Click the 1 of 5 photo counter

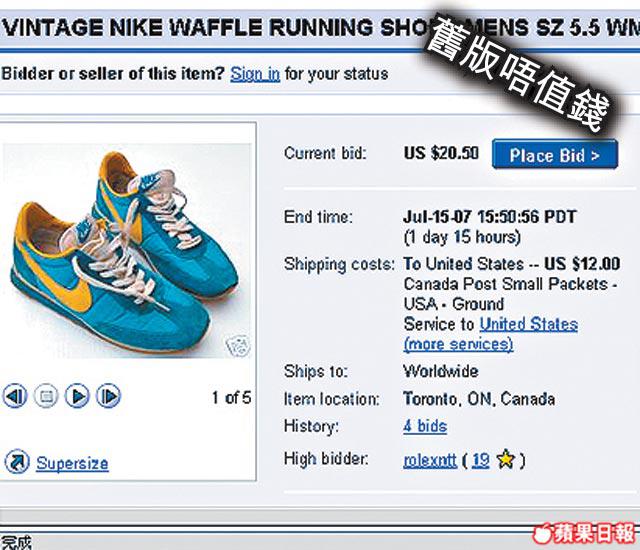pos(231,397)
